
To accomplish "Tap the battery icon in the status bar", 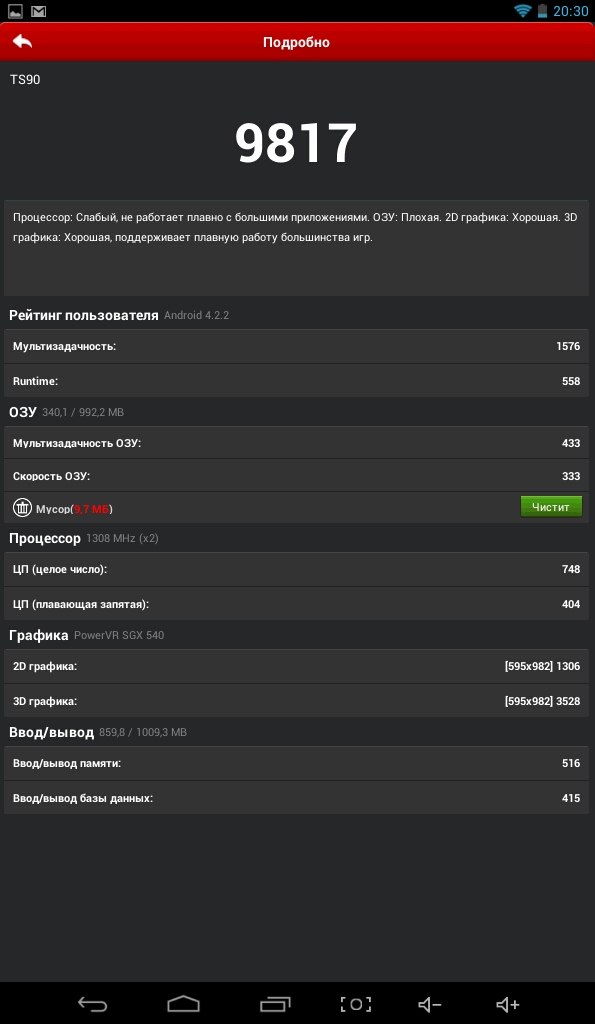I will click(542, 10).
